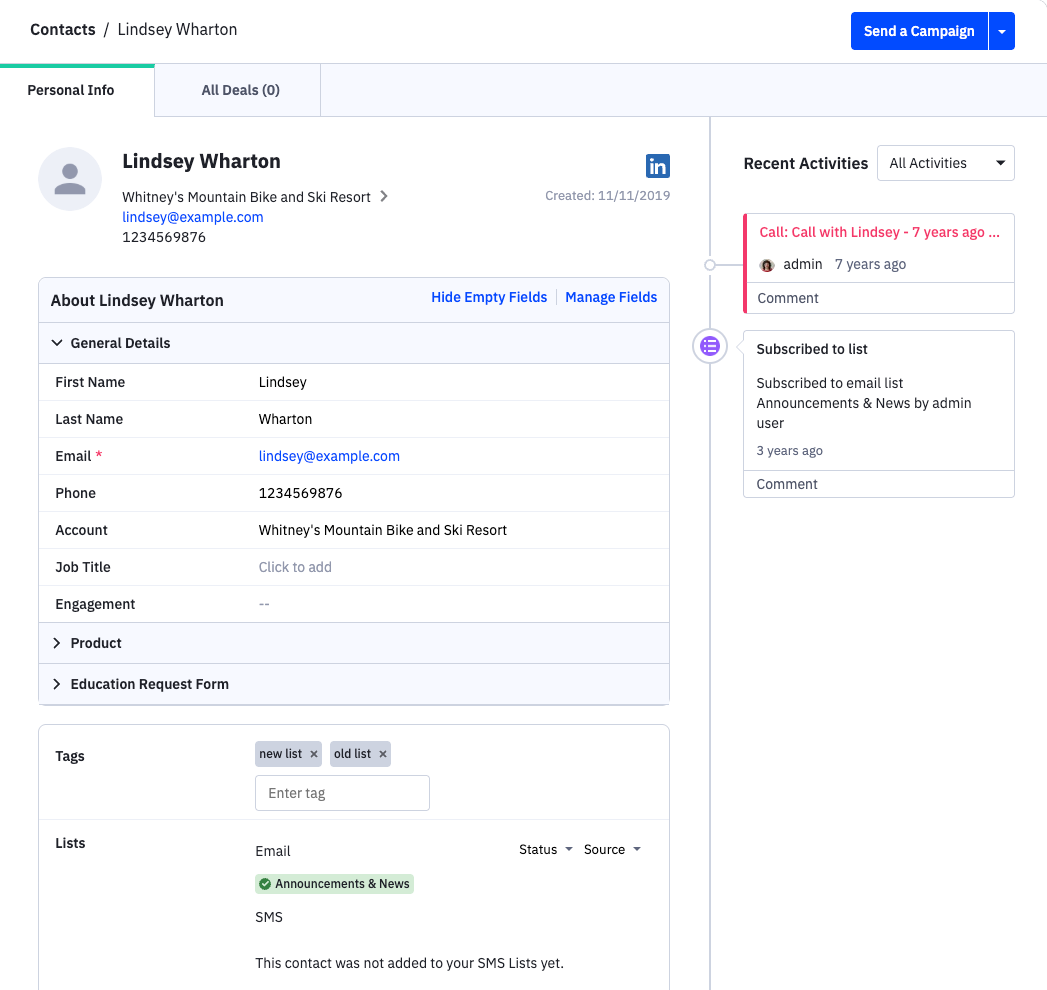
Task: Expand the Education Request Form section
Action: pyautogui.click(x=354, y=684)
